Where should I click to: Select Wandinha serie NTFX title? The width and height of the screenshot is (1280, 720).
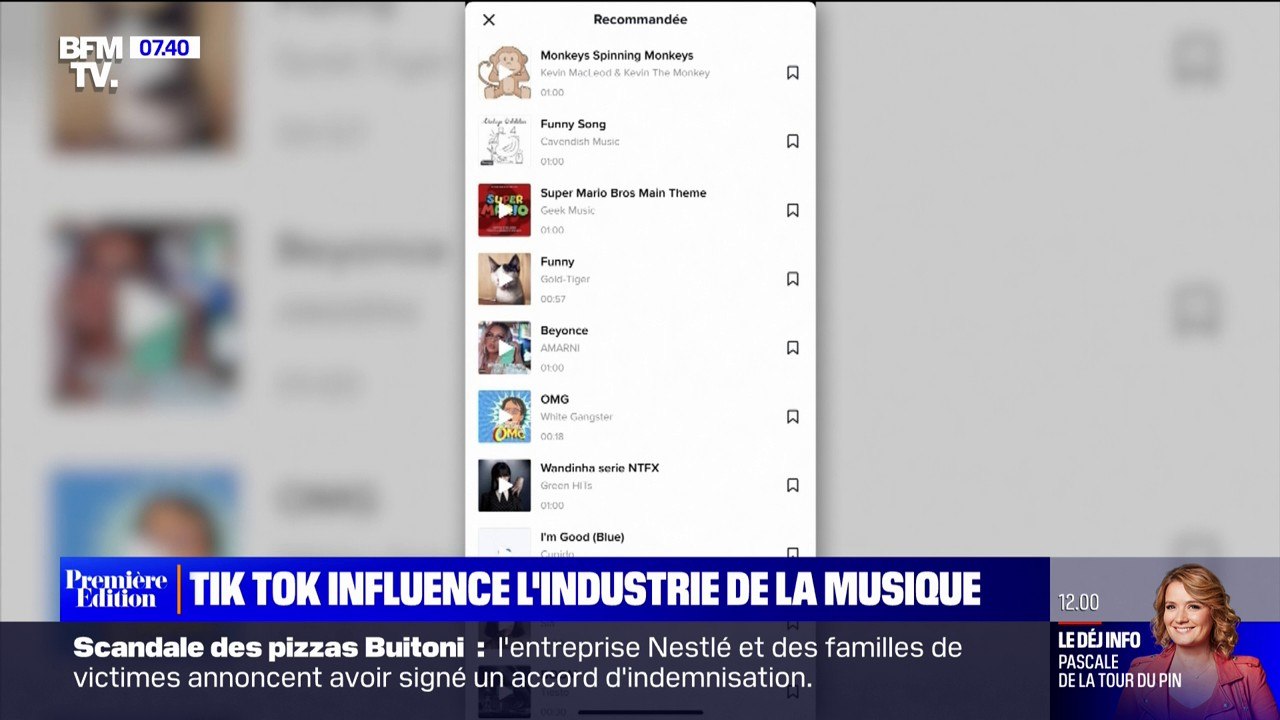600,468
